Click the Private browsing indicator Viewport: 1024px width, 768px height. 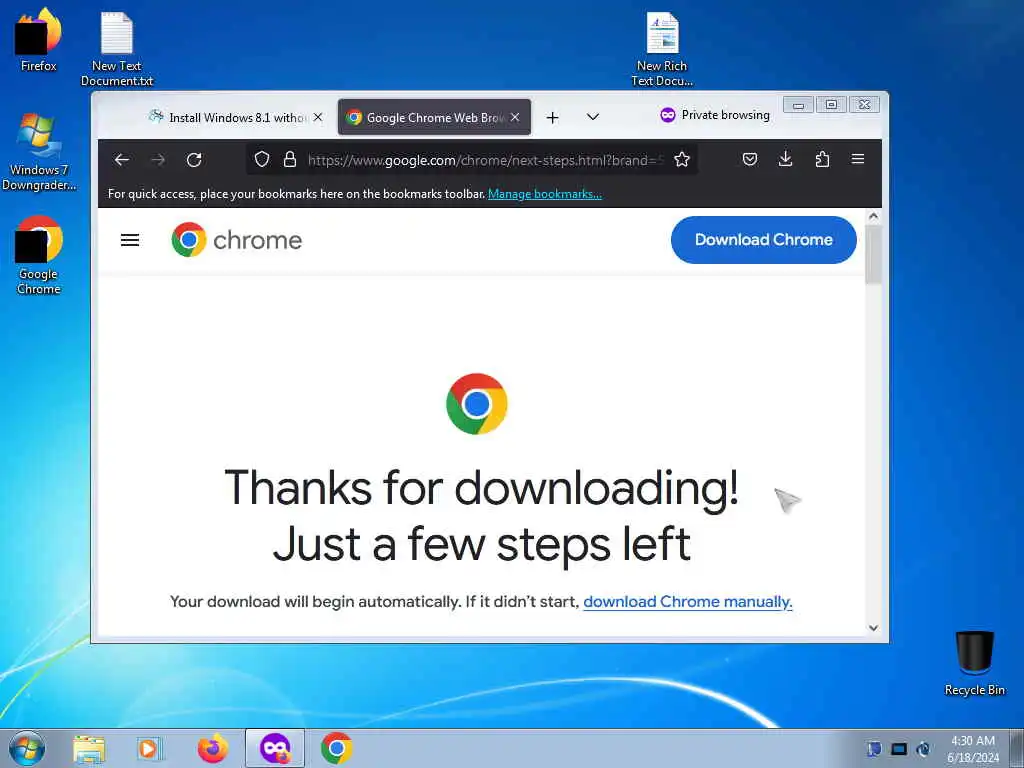pos(715,115)
